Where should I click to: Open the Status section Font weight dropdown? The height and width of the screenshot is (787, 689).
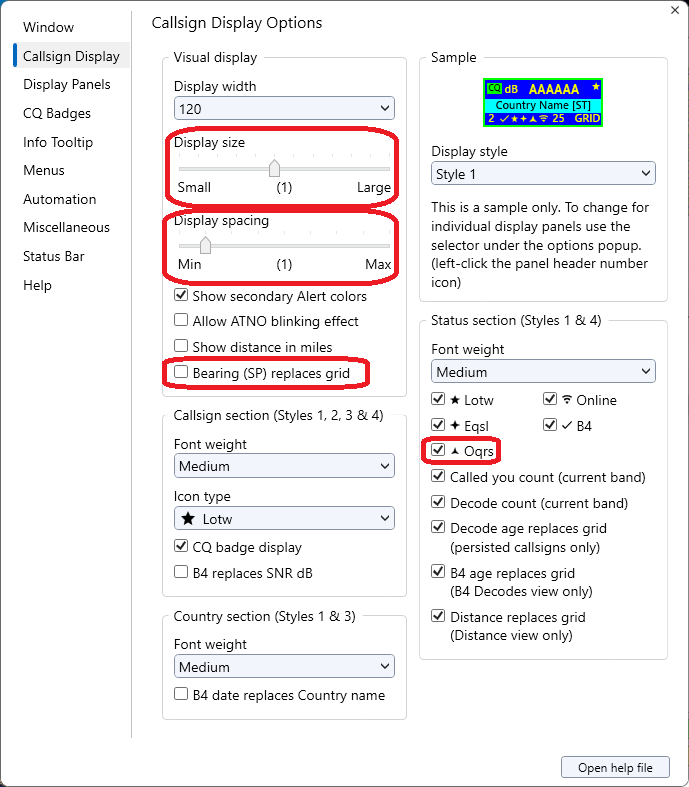(543, 371)
